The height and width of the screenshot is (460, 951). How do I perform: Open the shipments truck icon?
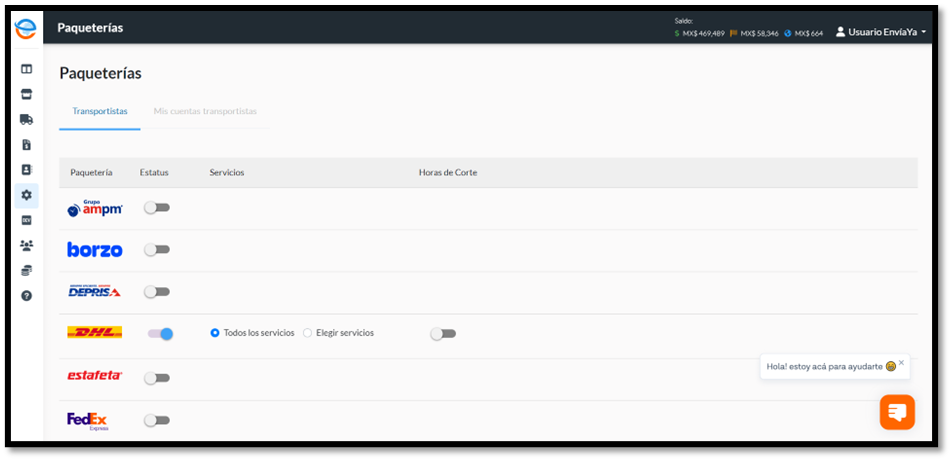(x=27, y=120)
